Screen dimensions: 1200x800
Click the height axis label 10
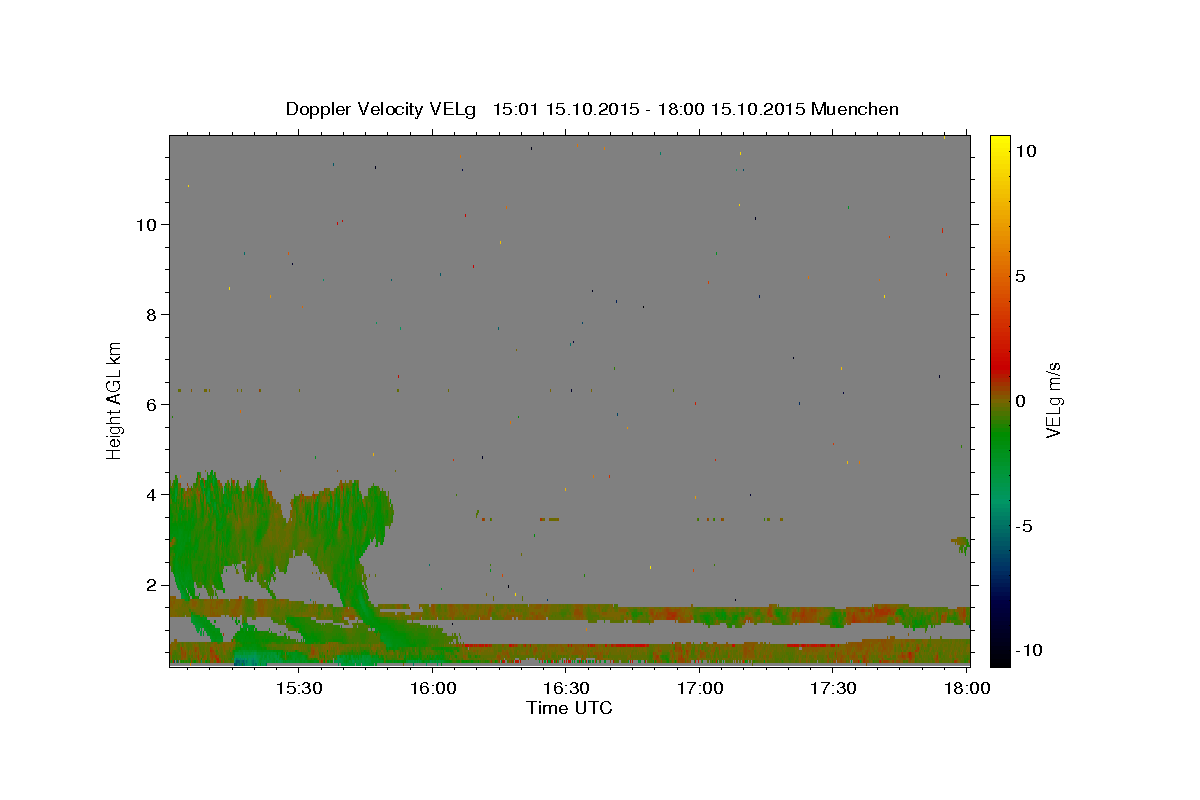148,225
